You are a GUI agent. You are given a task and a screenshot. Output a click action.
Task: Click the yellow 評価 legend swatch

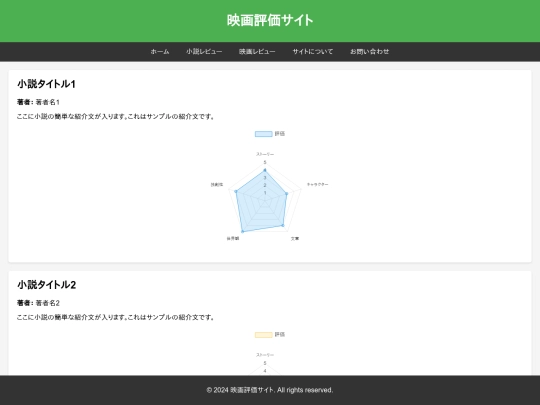tap(263, 335)
